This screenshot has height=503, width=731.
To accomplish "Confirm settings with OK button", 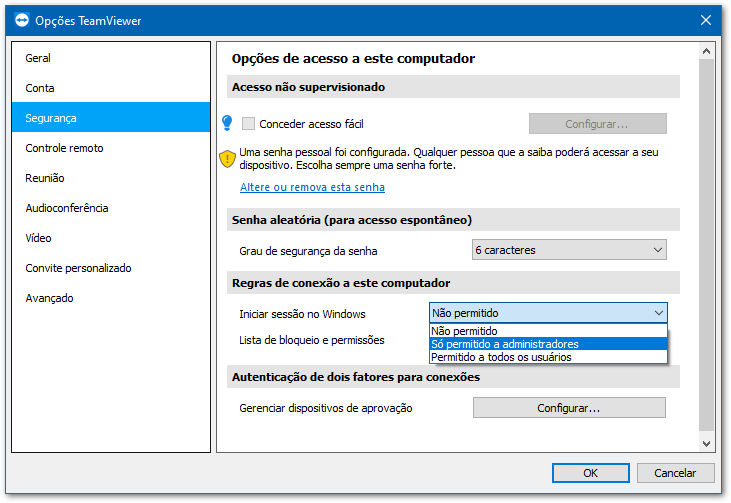I will pos(591,473).
